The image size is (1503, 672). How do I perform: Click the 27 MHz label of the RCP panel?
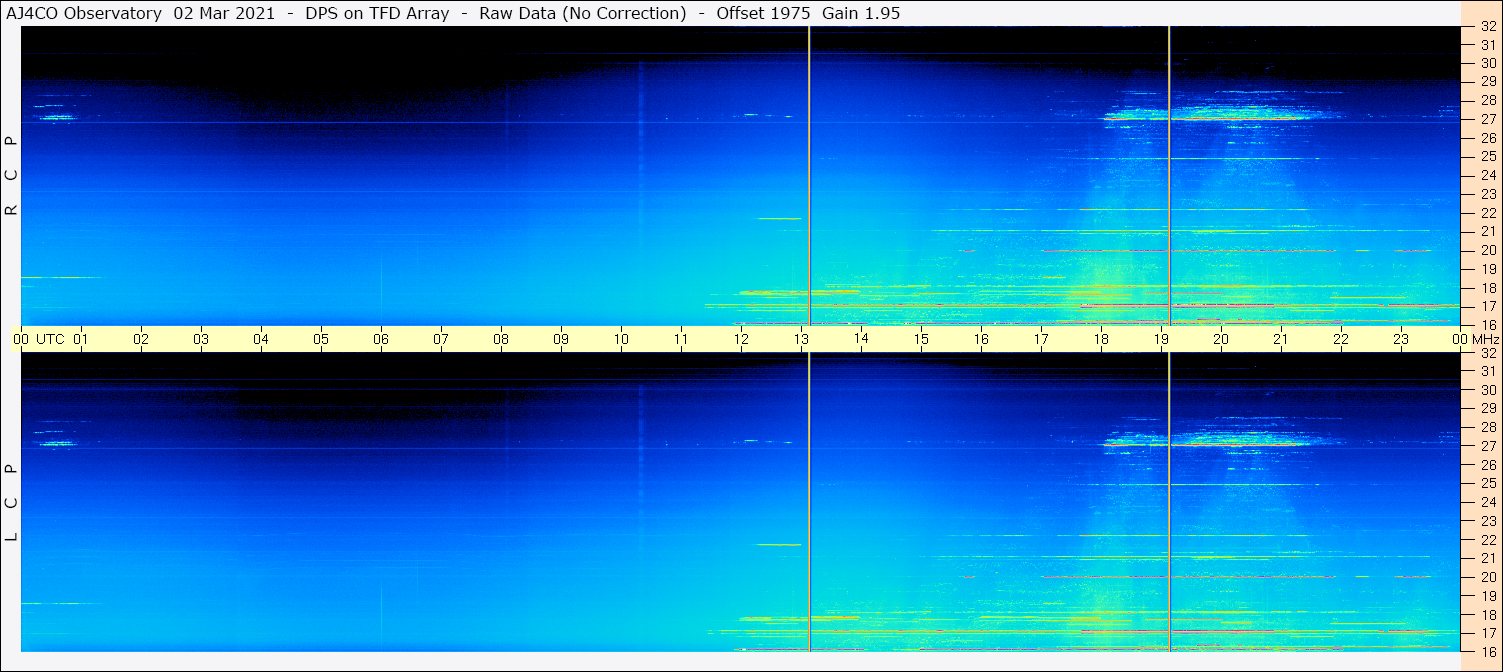(x=1488, y=119)
